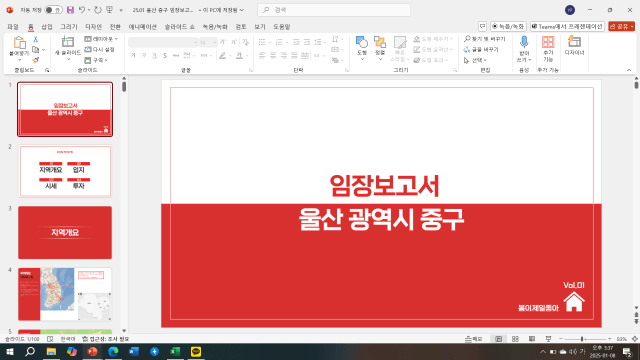Image resolution: width=640 pixels, height=360 pixels.
Task: Open the font name combo box
Action: 163,42
